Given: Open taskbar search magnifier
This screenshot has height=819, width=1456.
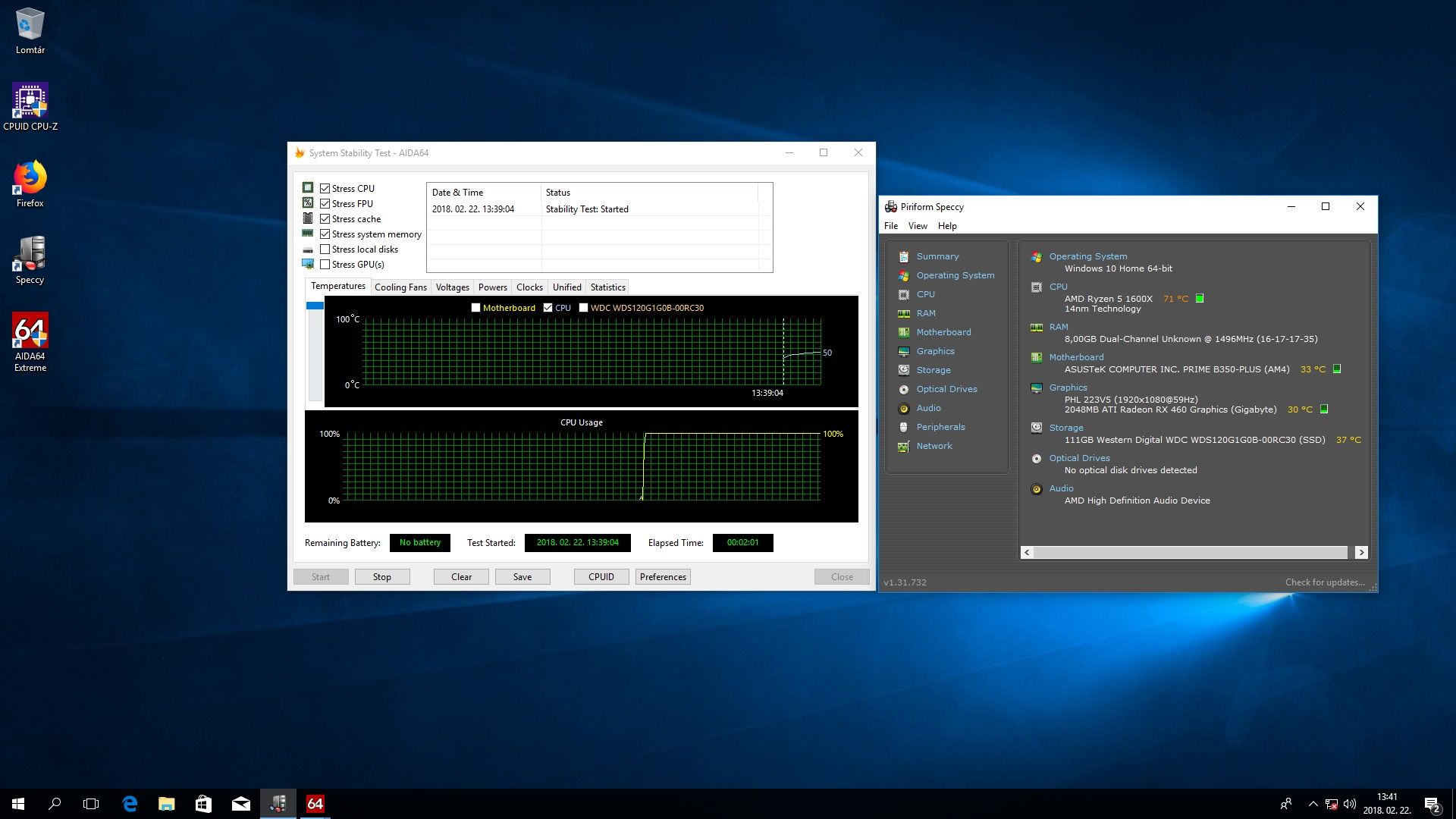Looking at the screenshot, I should [55, 804].
